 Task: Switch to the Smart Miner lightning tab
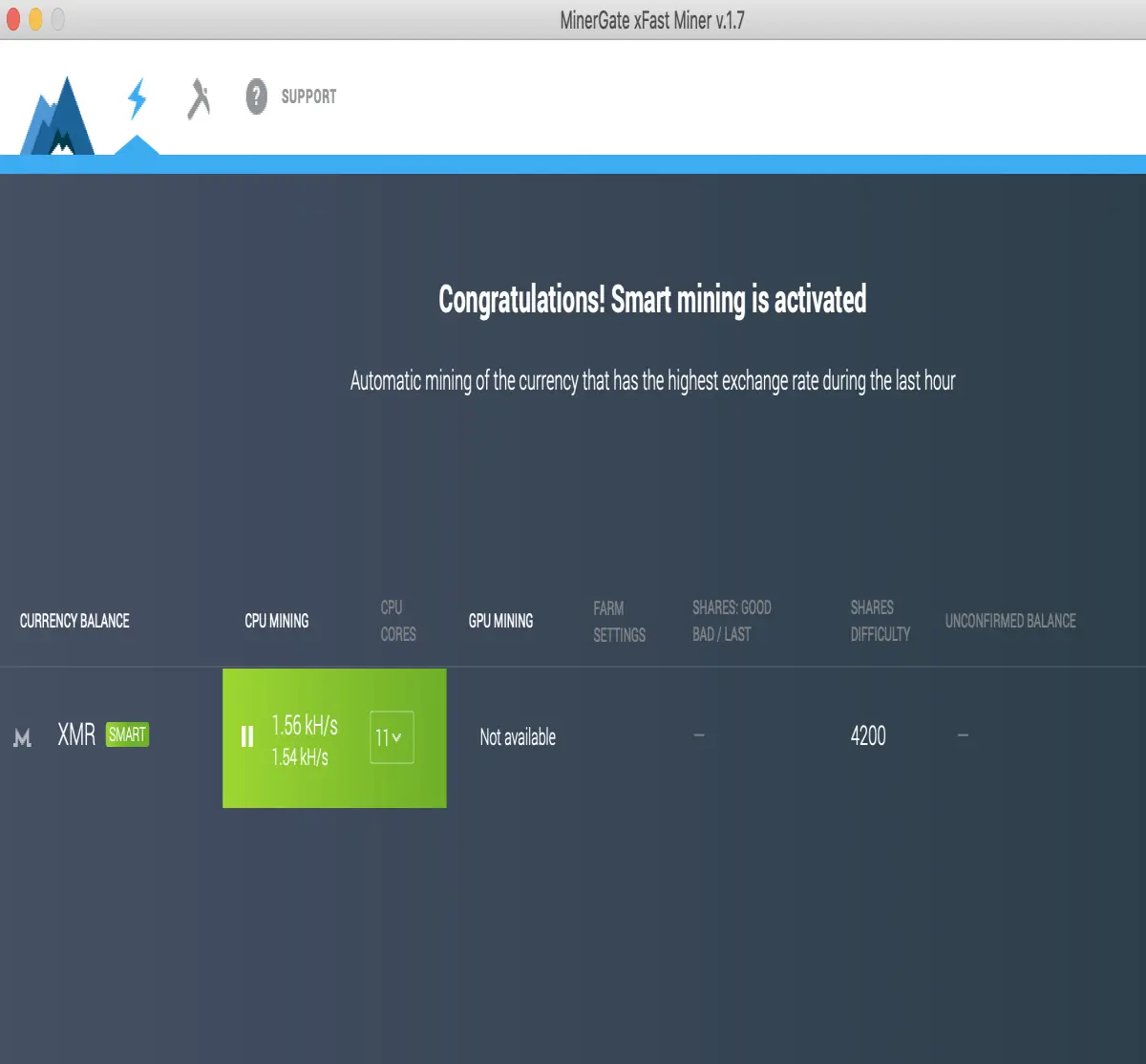point(138,98)
